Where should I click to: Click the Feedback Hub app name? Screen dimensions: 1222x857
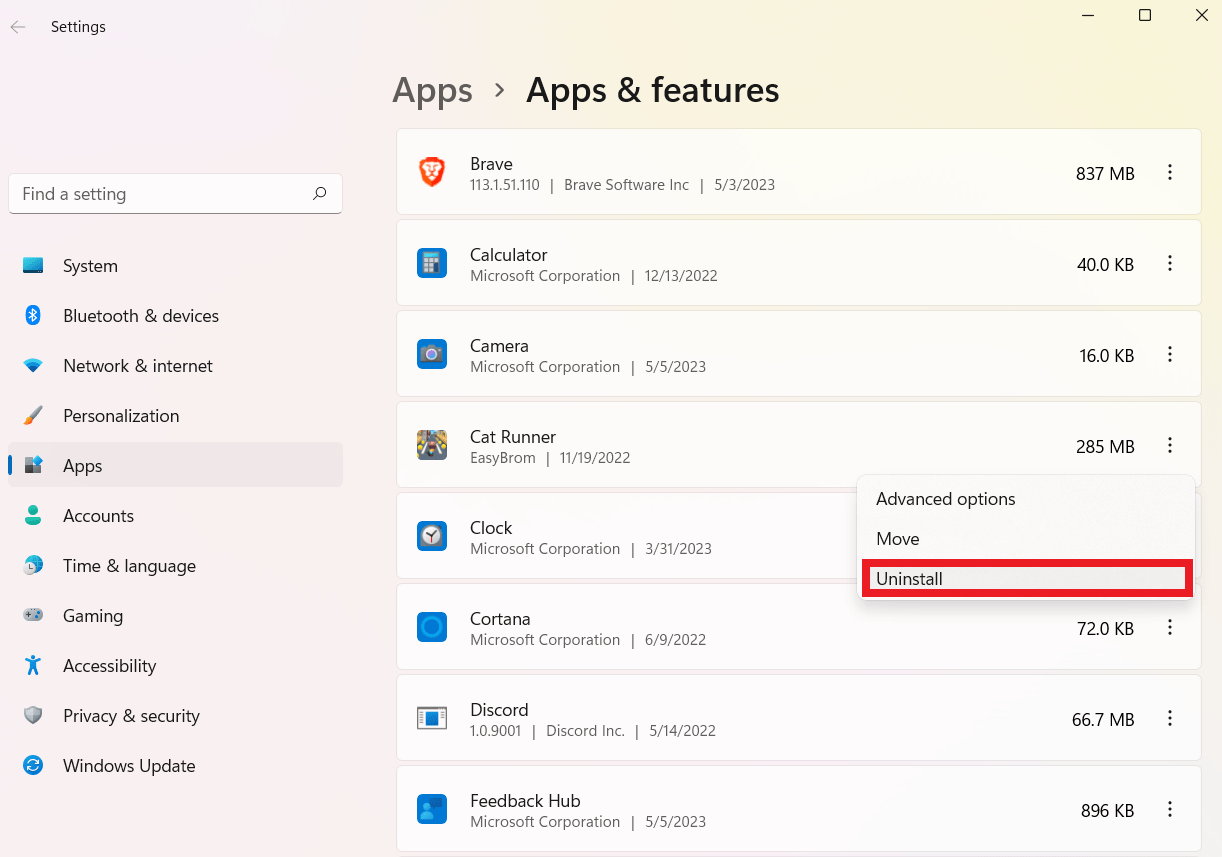click(x=525, y=801)
